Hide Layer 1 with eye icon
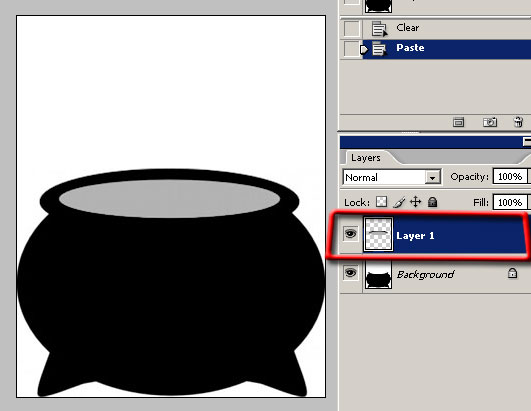 (x=351, y=234)
